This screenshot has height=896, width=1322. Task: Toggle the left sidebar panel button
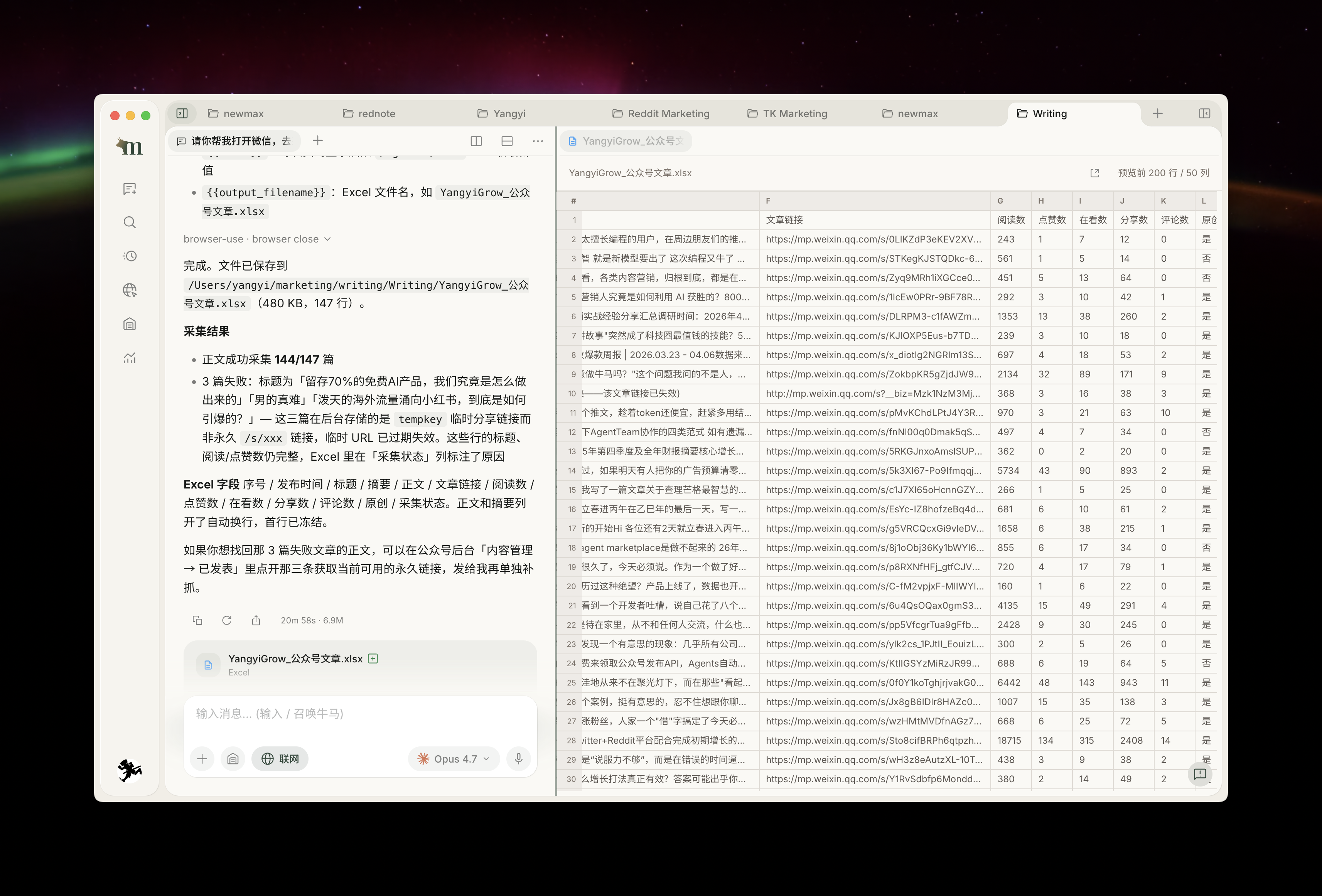pyautogui.click(x=182, y=113)
